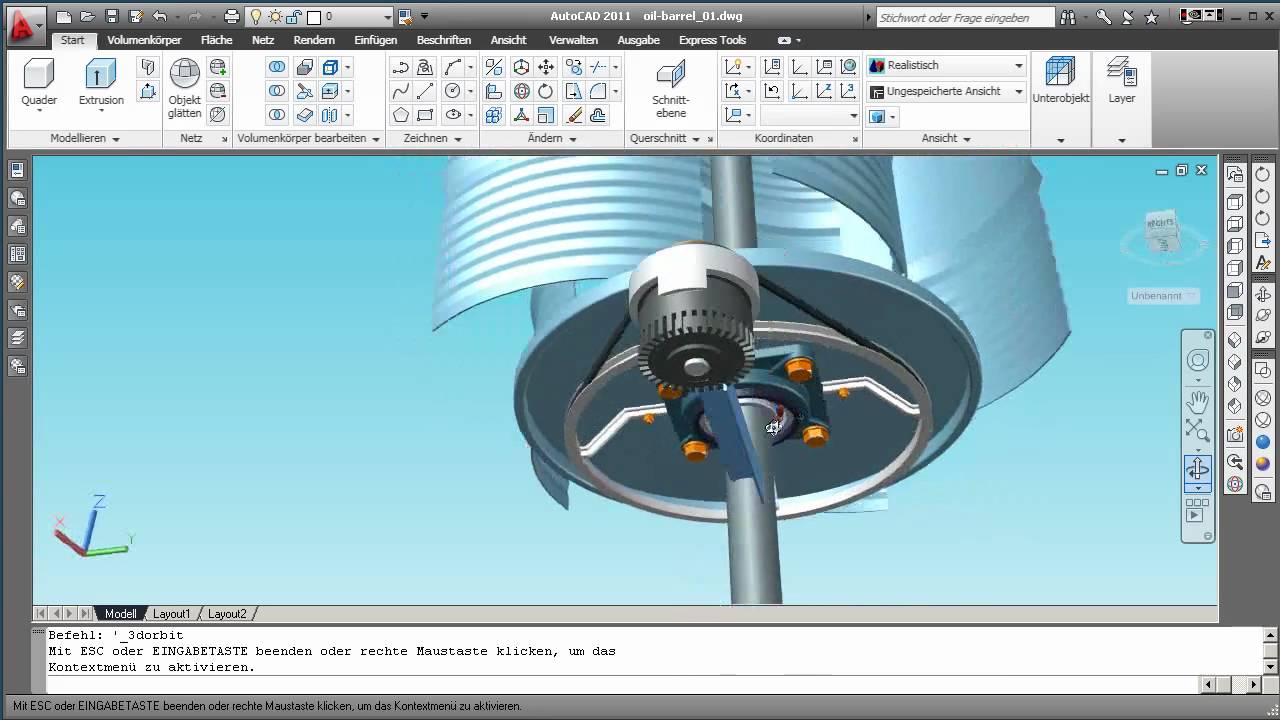Select the Pan hand tool in navigation bar
Image resolution: width=1280 pixels, height=720 pixels.
(x=1197, y=401)
